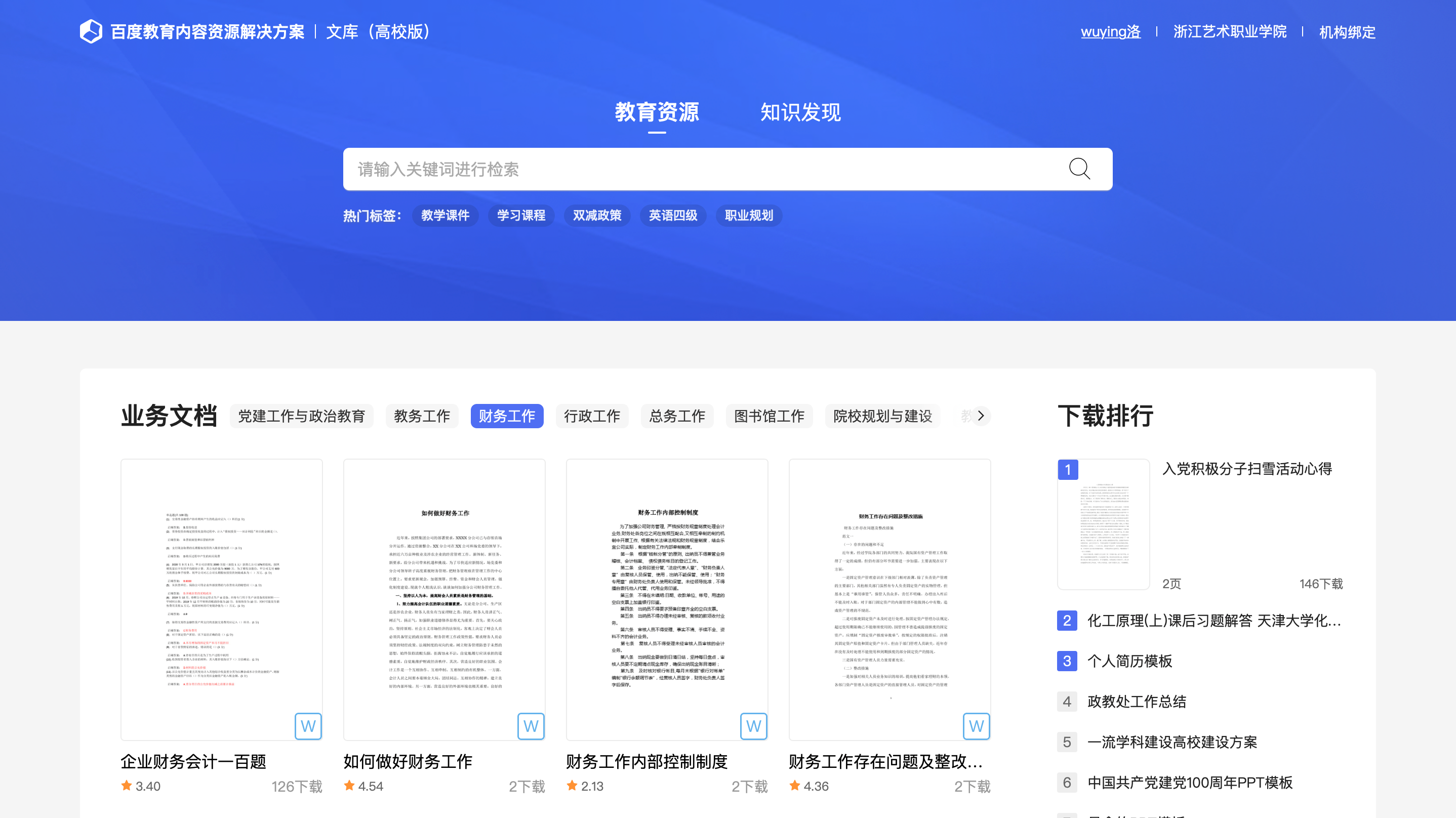
Task: Choose the 行政工作 category tab
Action: [592, 416]
